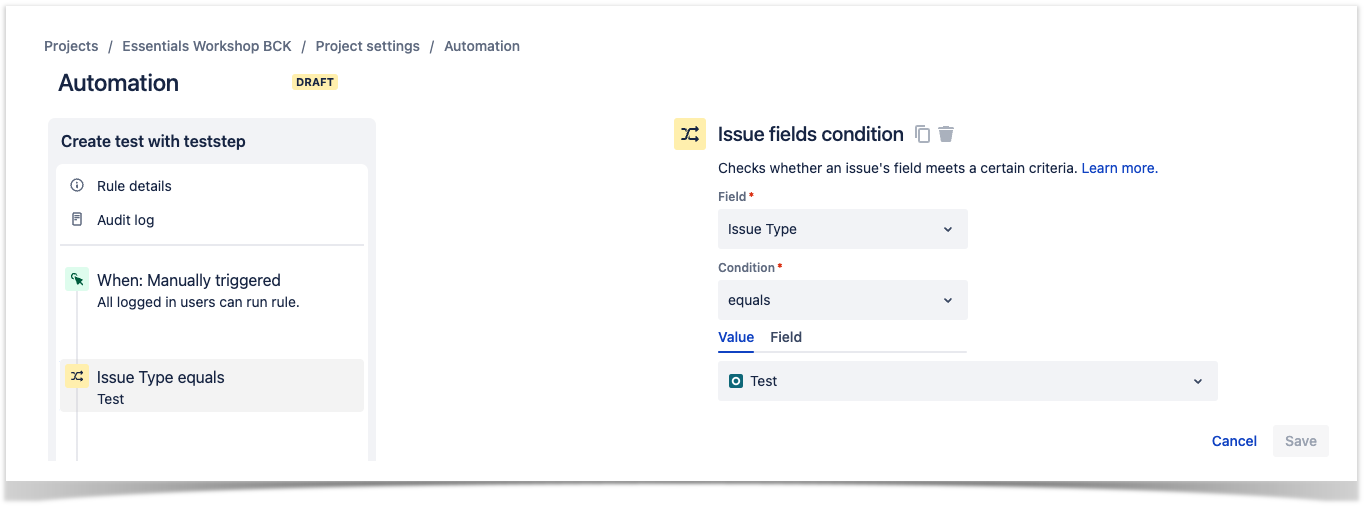Switch to the Value tab

click(736, 337)
